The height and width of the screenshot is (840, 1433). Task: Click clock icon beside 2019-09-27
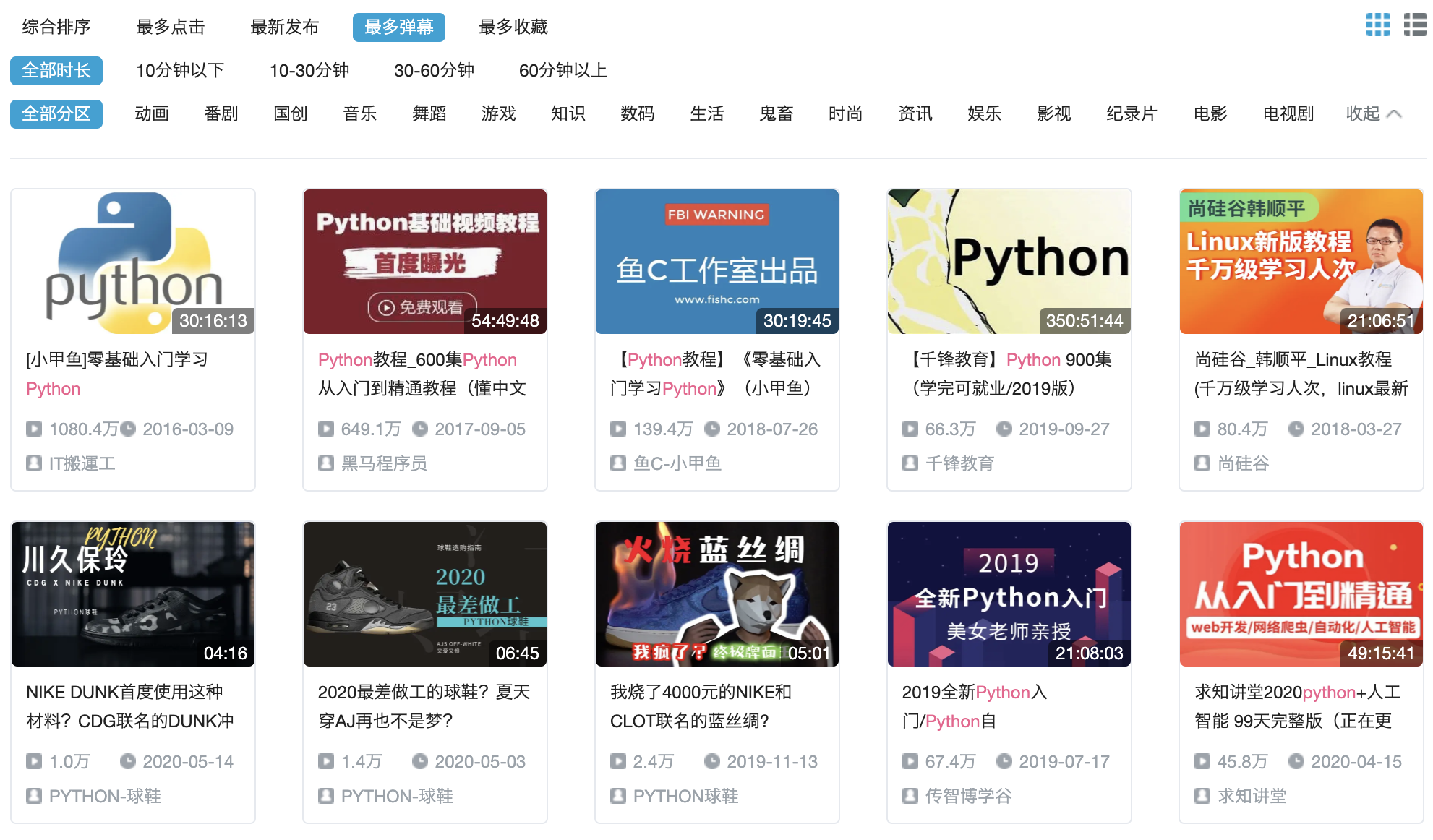point(1004,429)
